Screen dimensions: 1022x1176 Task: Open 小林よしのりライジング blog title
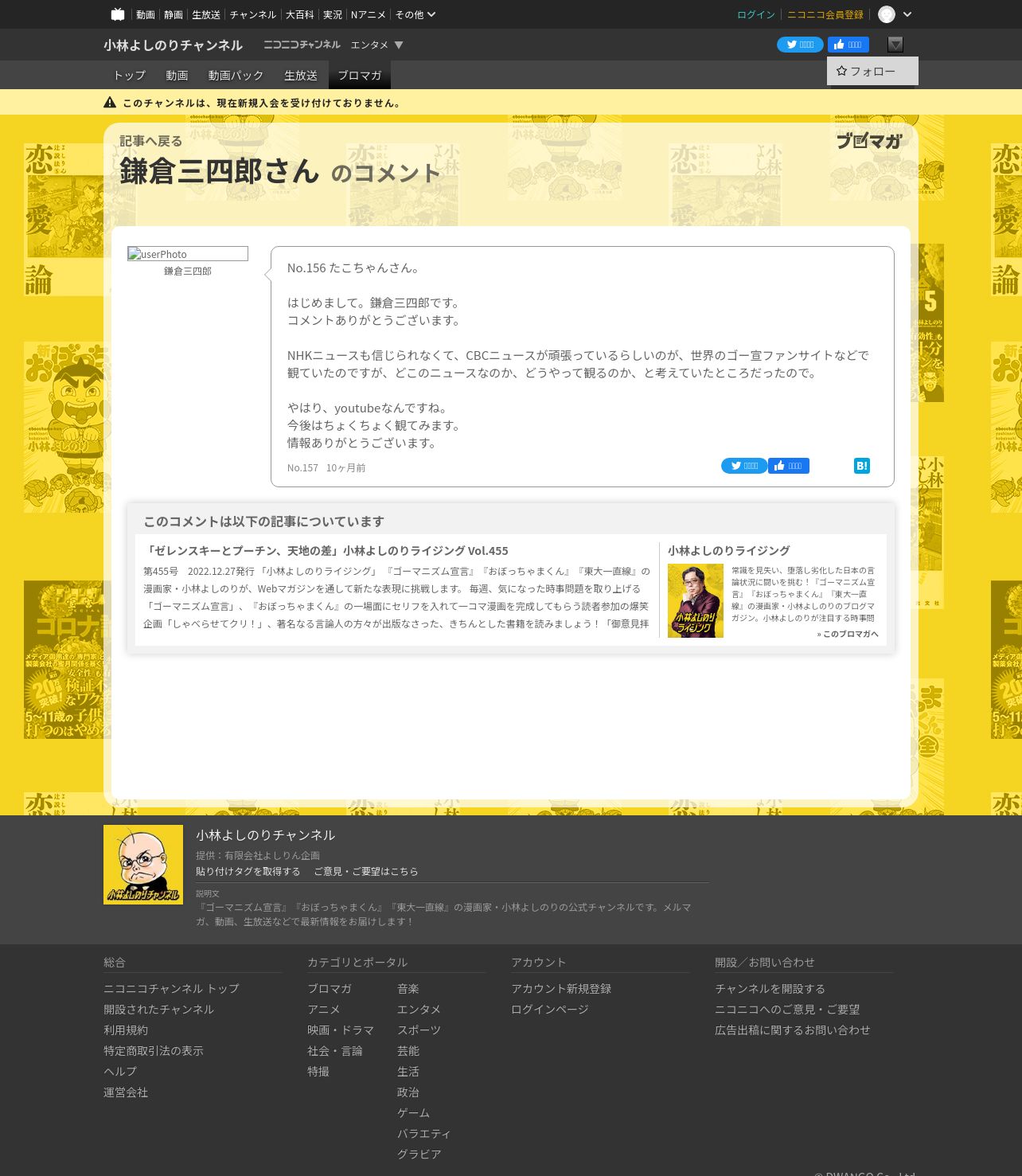tap(728, 550)
